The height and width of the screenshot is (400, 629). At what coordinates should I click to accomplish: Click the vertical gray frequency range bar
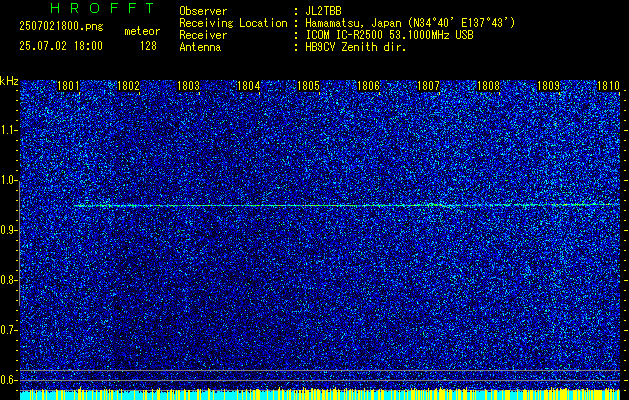tap(20, 243)
